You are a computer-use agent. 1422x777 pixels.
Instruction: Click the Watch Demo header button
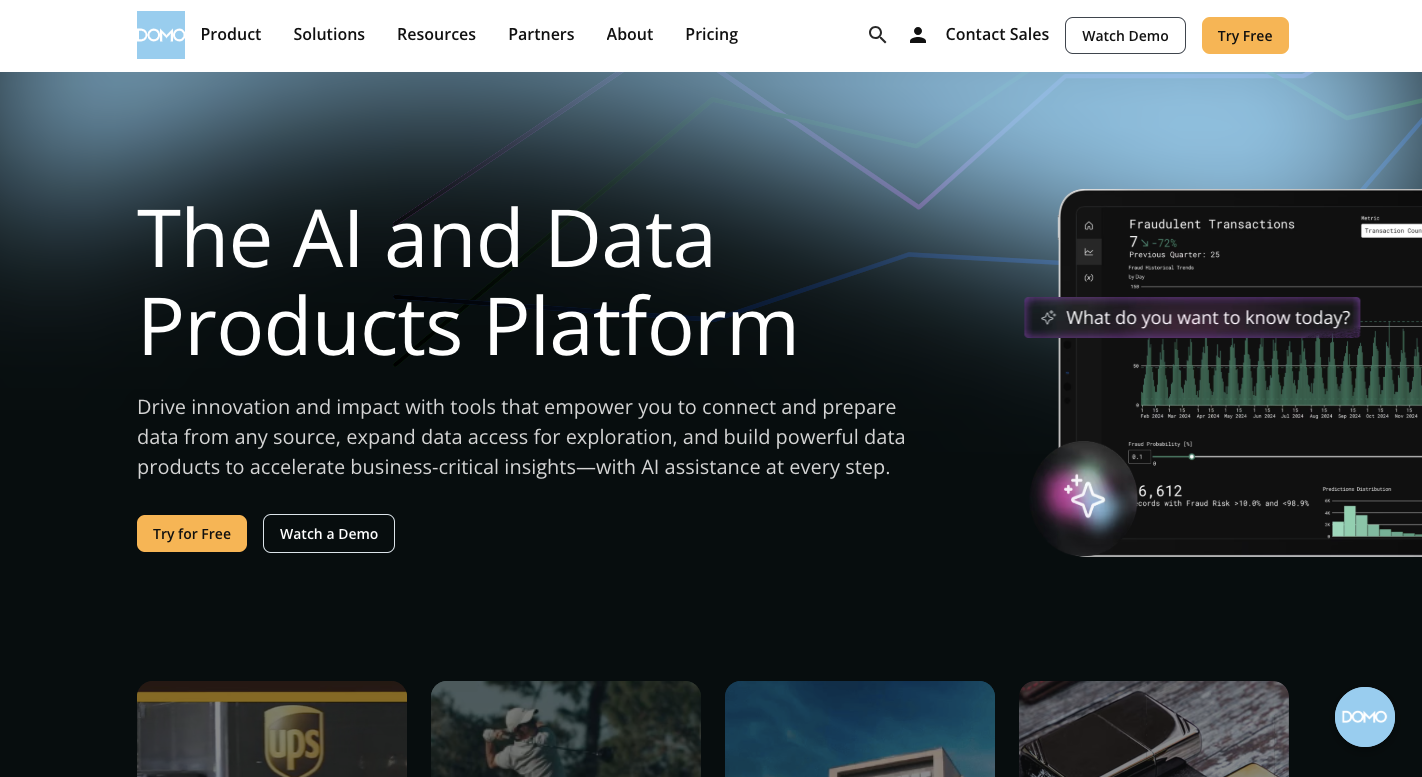1125,35
